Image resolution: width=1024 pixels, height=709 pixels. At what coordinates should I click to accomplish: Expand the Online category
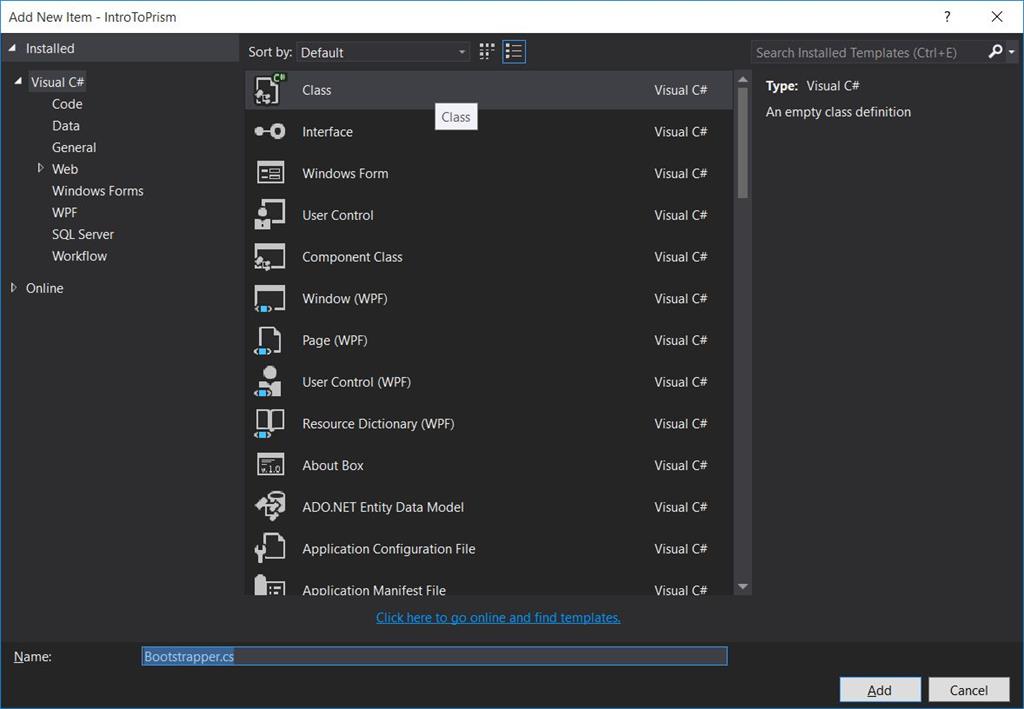(x=13, y=288)
